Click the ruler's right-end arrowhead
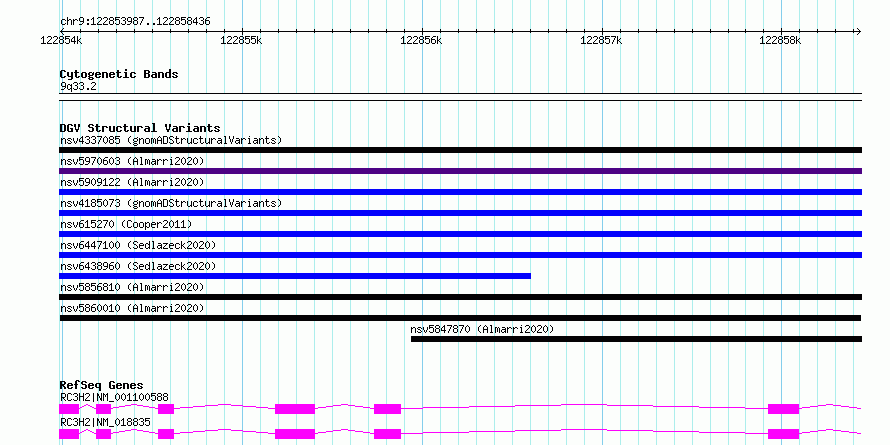The width and height of the screenshot is (890, 445). 858,31
